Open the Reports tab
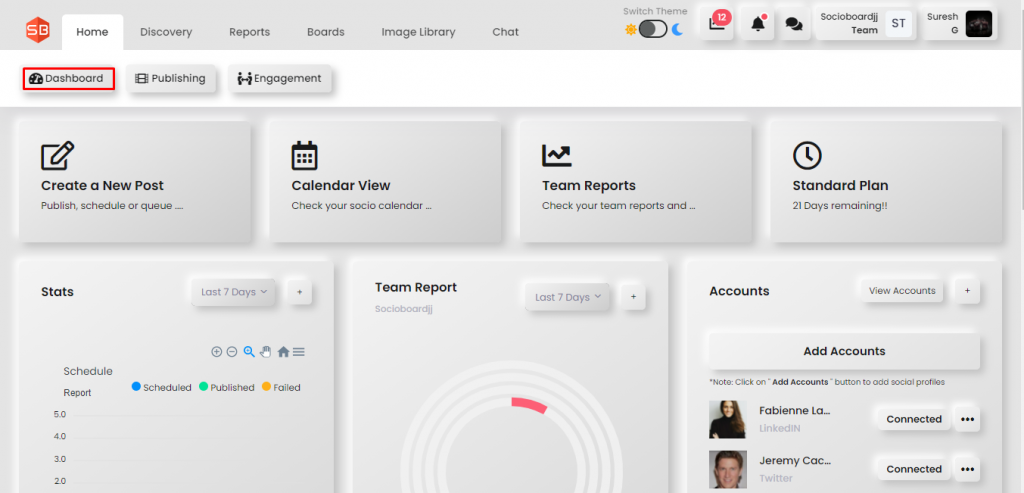Image resolution: width=1024 pixels, height=493 pixels. tap(249, 32)
